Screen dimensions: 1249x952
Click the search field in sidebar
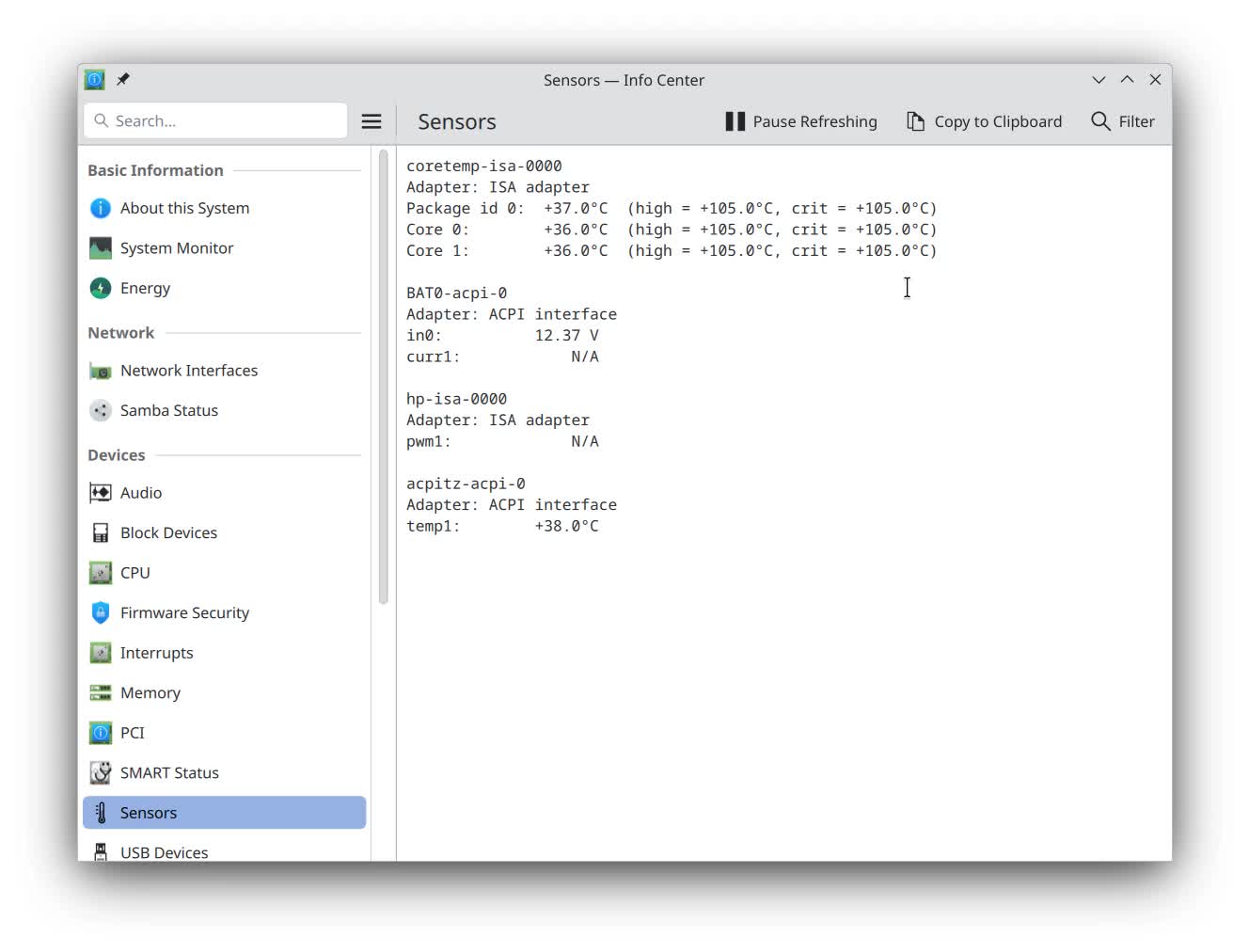(x=215, y=121)
